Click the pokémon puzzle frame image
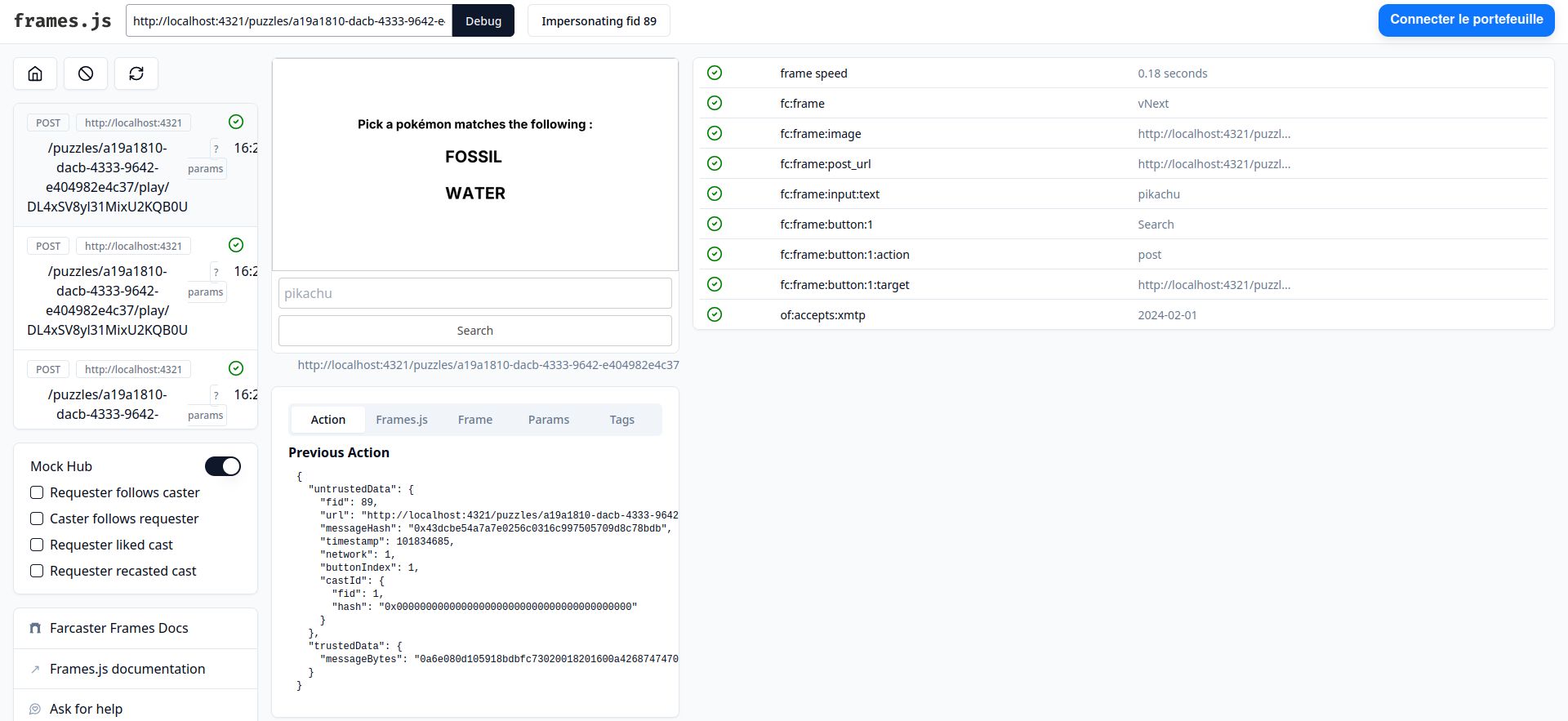 [475, 164]
